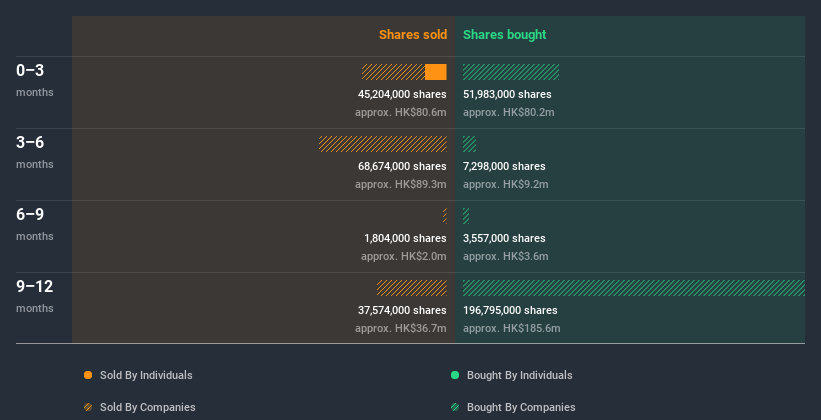Click the solid orange bar in 0–3 months

pyautogui.click(x=436, y=72)
